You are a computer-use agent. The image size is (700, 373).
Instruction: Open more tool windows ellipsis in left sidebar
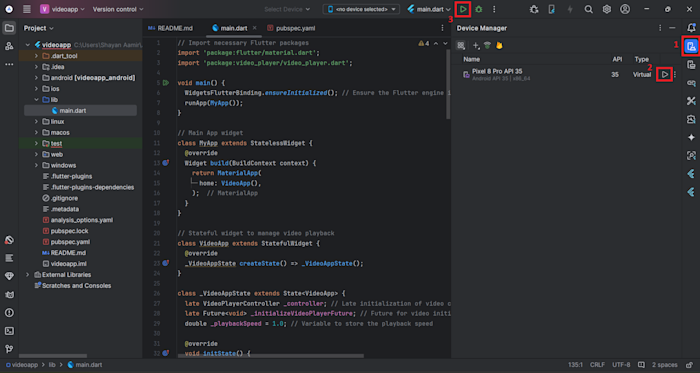[x=9, y=64]
